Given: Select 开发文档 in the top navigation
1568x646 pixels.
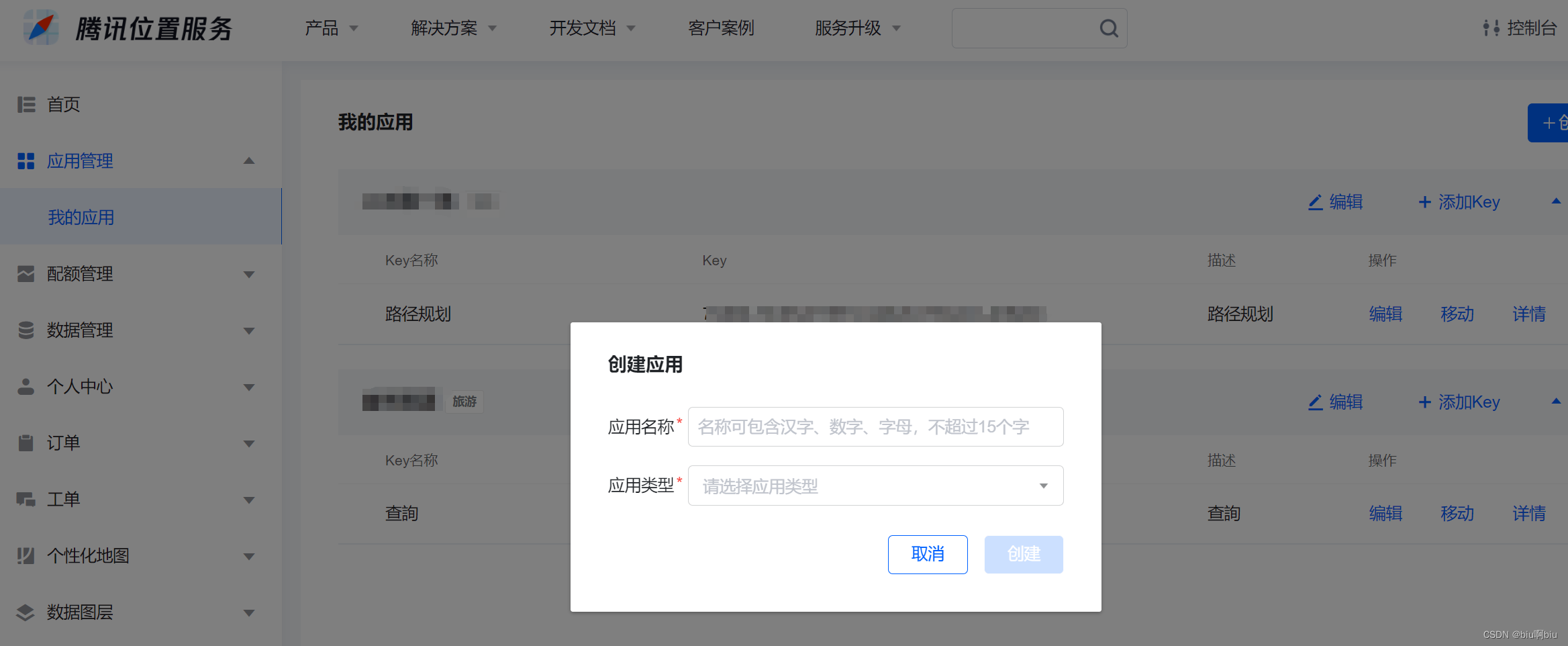Looking at the screenshot, I should click(x=583, y=28).
